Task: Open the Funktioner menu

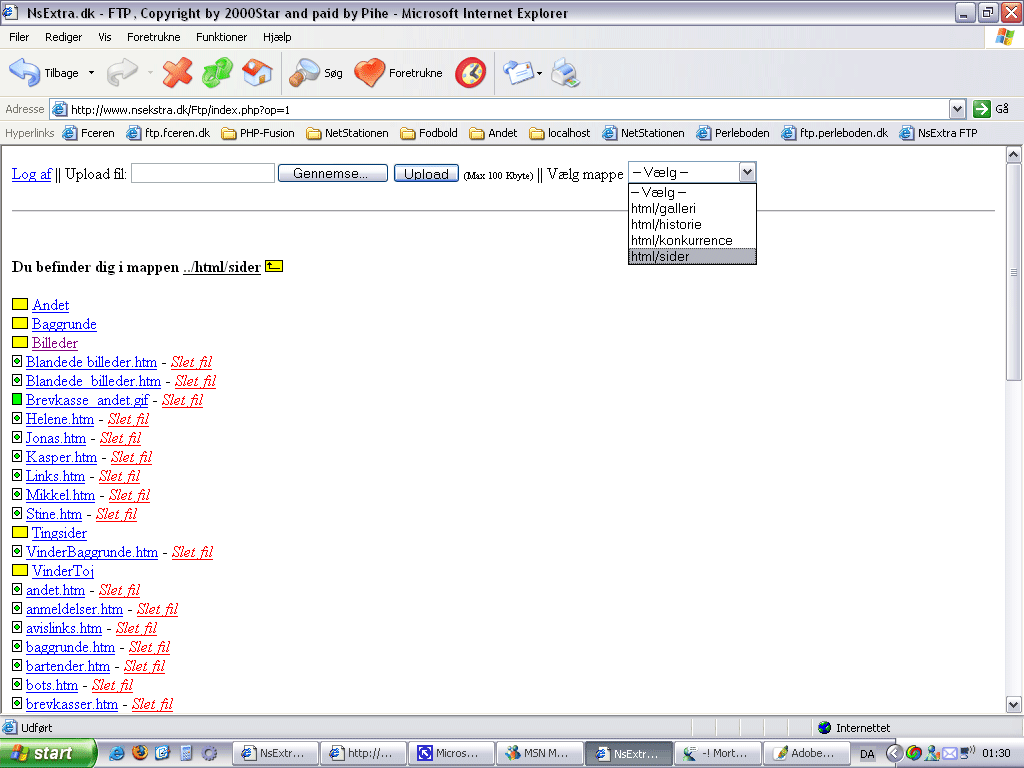Action: pos(221,37)
